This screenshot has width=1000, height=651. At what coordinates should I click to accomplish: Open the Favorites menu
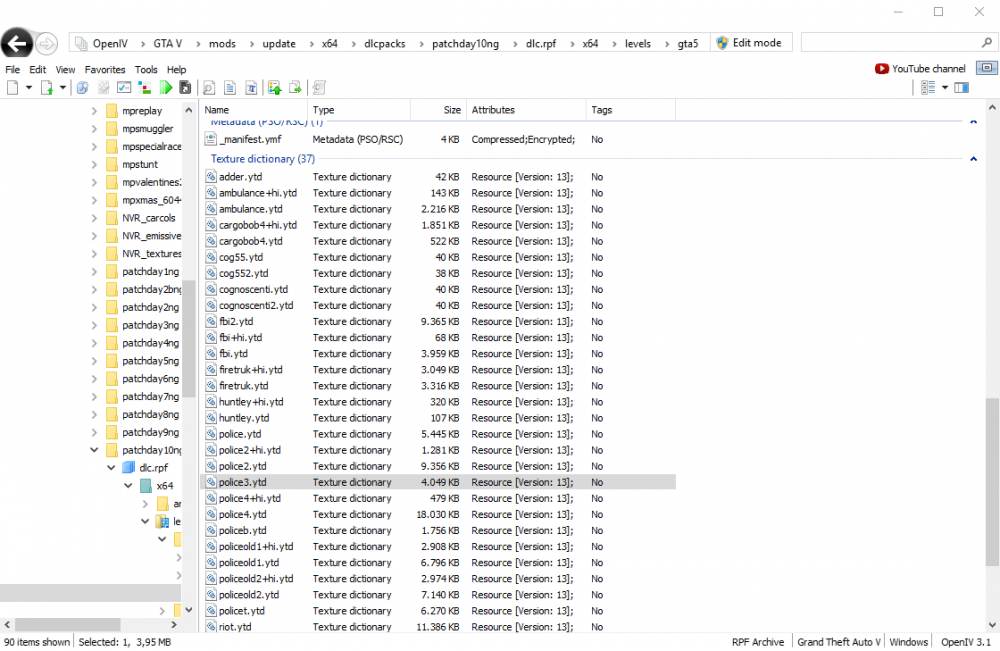105,70
